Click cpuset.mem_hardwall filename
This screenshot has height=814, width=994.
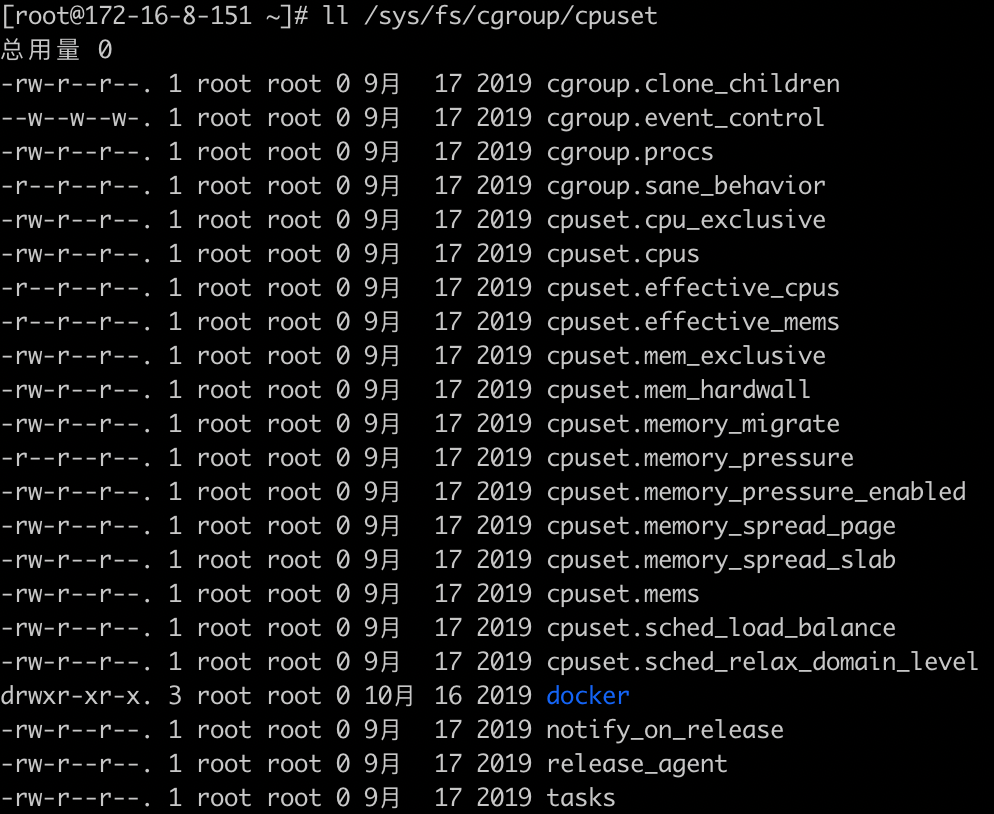(x=678, y=390)
